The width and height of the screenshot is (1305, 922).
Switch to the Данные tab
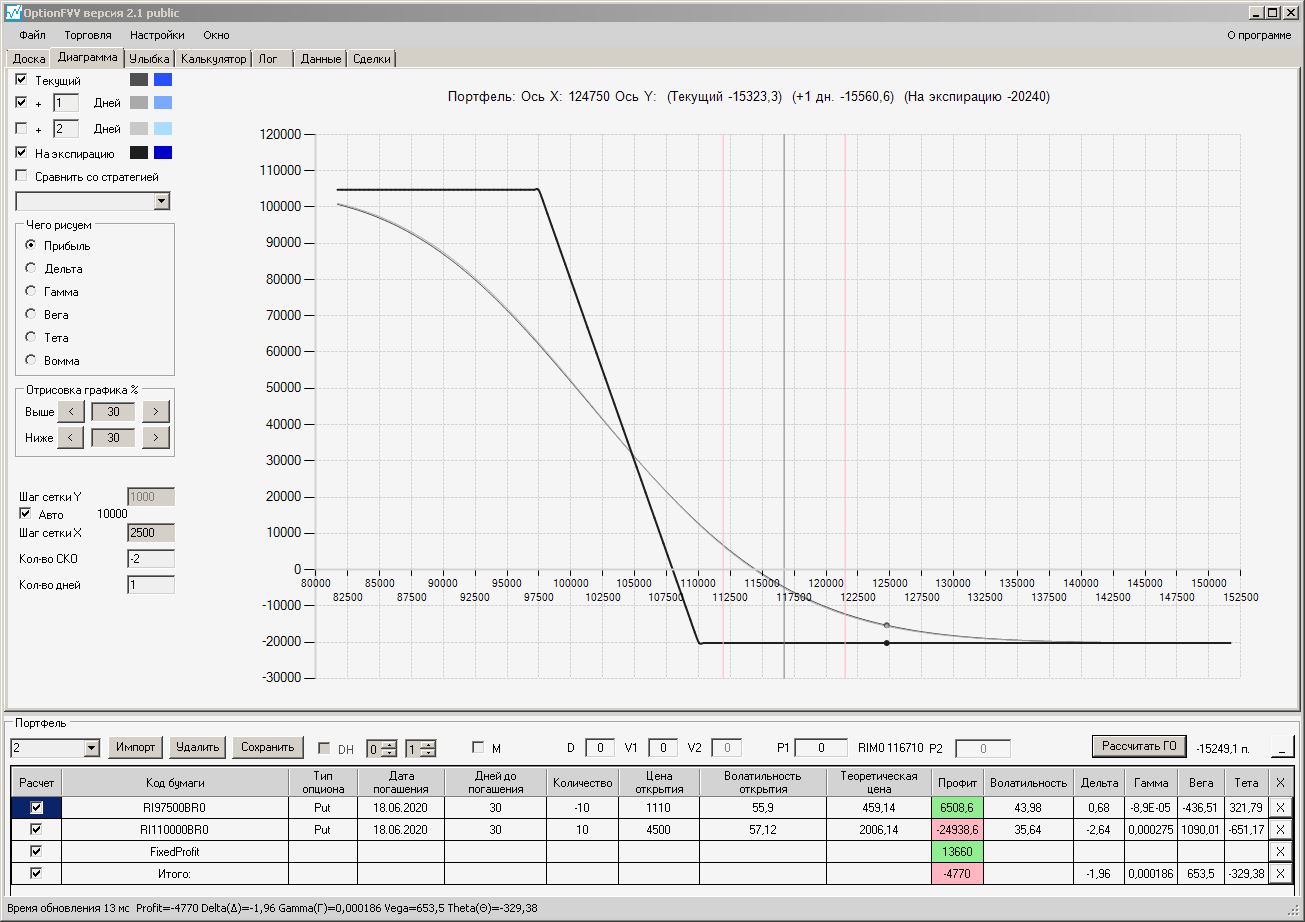(321, 59)
